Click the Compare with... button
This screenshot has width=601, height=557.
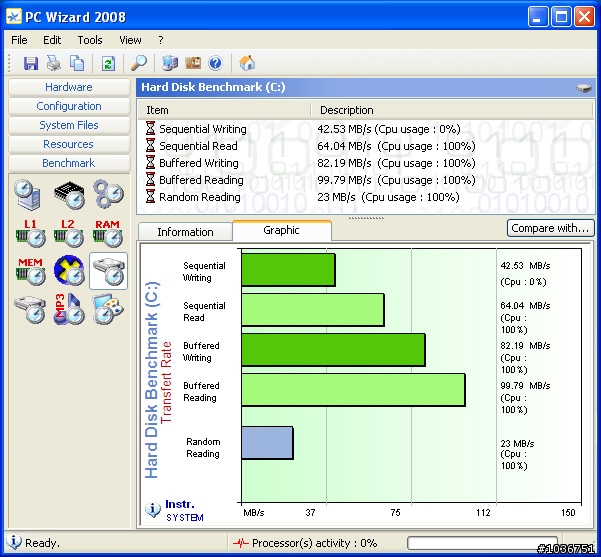550,228
